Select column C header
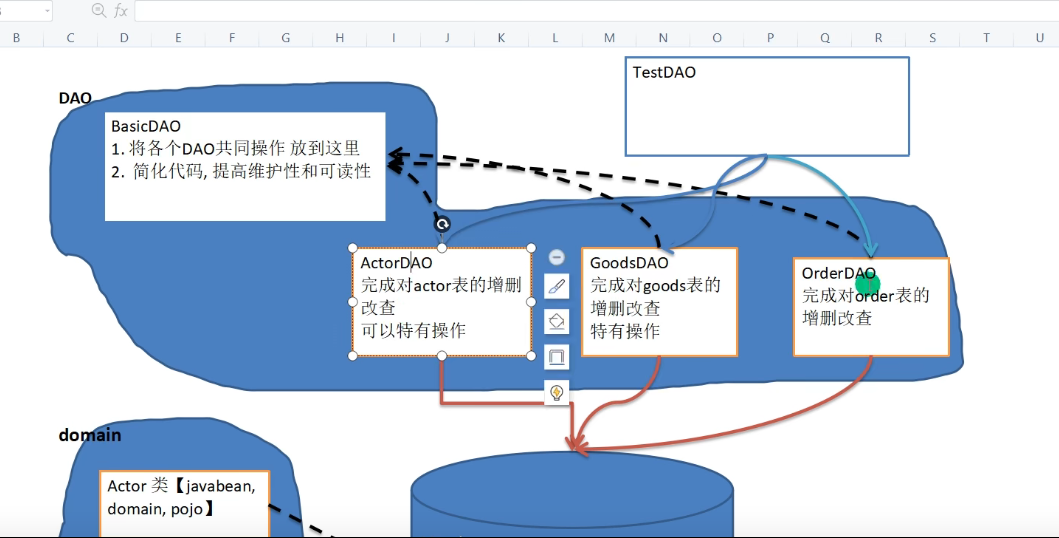Image resolution: width=1059 pixels, height=538 pixels. click(x=70, y=38)
